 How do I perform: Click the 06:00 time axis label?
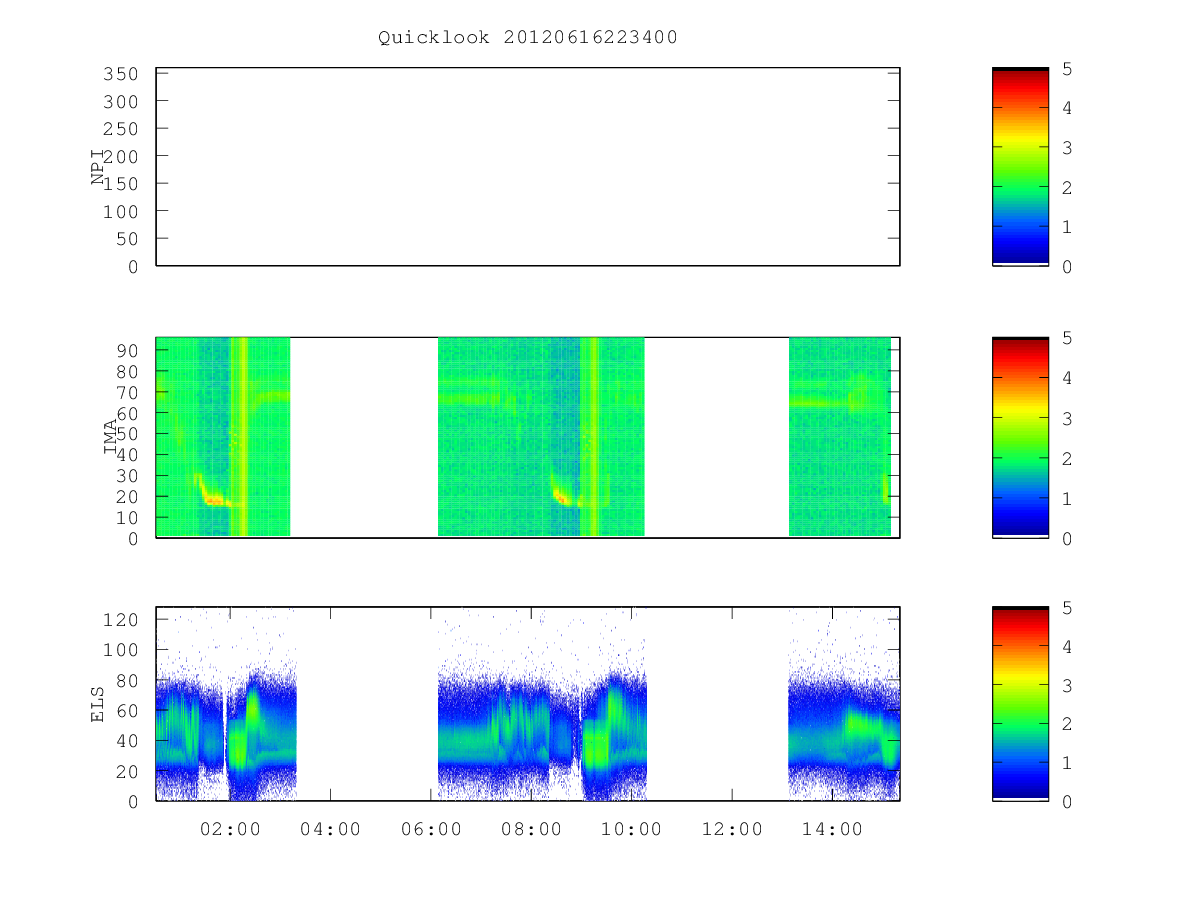[431, 829]
